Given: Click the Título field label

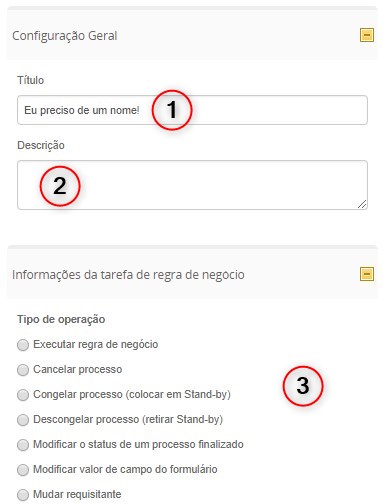Looking at the screenshot, I should click(x=31, y=80).
